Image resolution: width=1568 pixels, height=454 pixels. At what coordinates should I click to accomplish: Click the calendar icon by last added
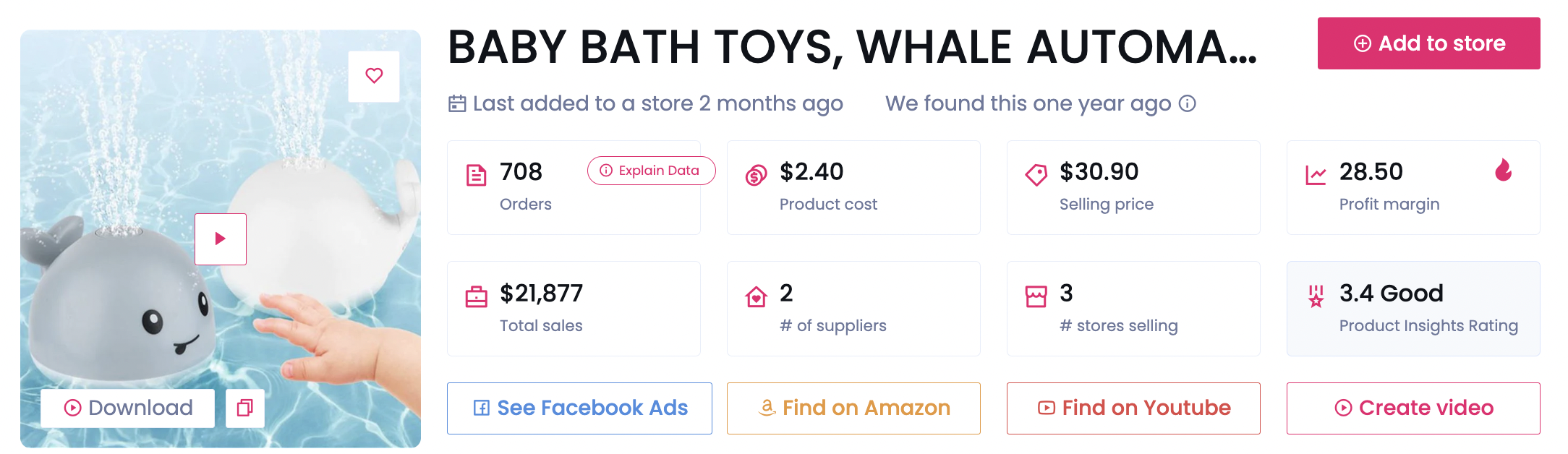point(457,103)
